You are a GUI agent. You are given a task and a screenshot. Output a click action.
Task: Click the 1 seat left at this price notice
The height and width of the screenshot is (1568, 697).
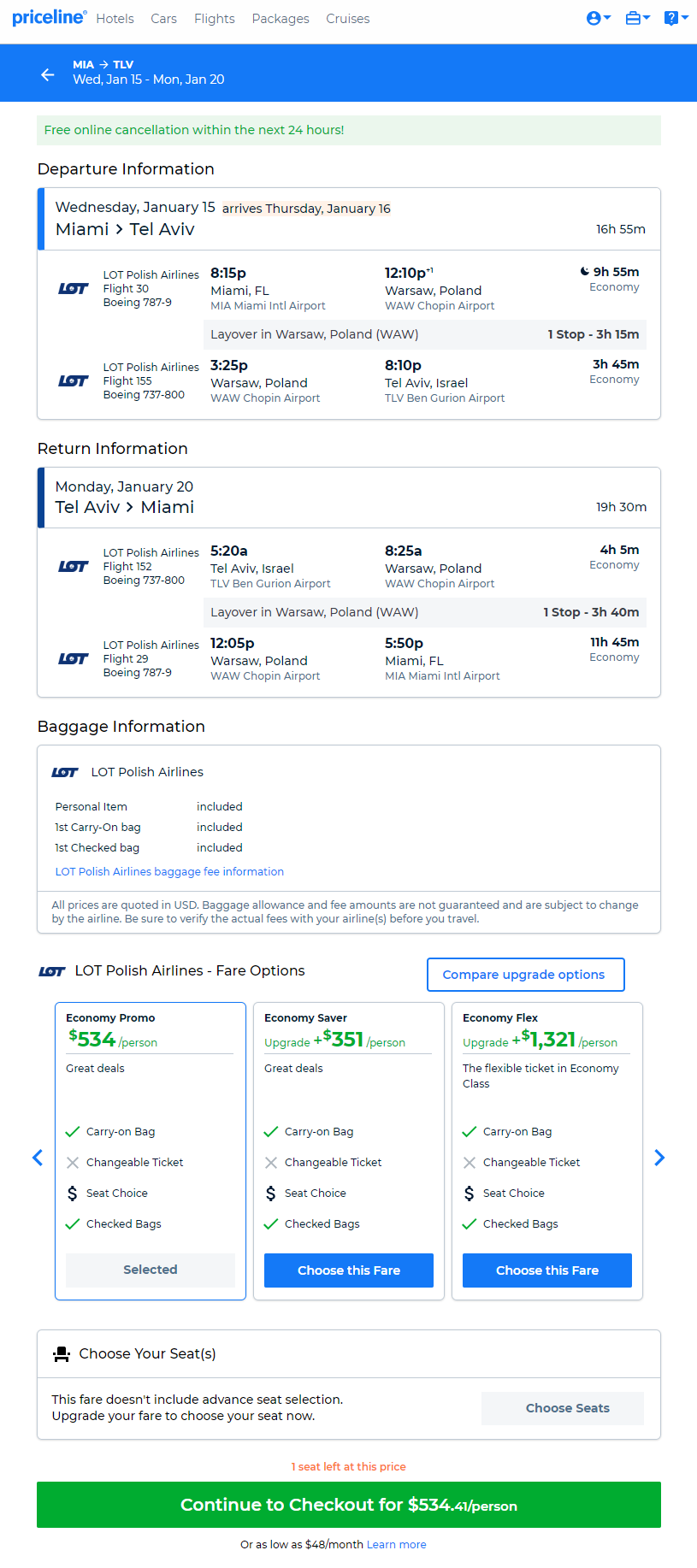tap(349, 1466)
